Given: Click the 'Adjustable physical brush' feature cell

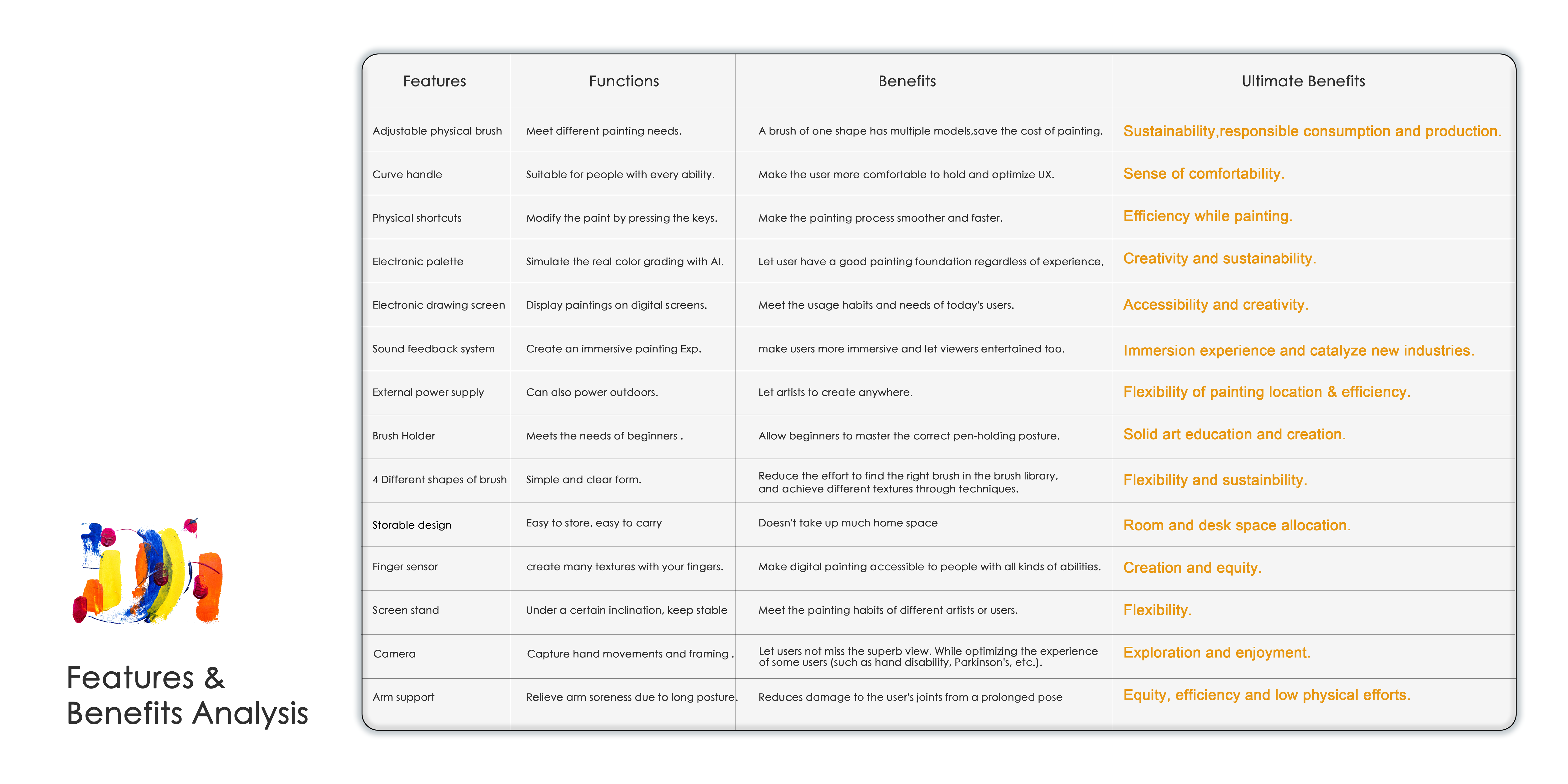Looking at the screenshot, I should click(437, 131).
